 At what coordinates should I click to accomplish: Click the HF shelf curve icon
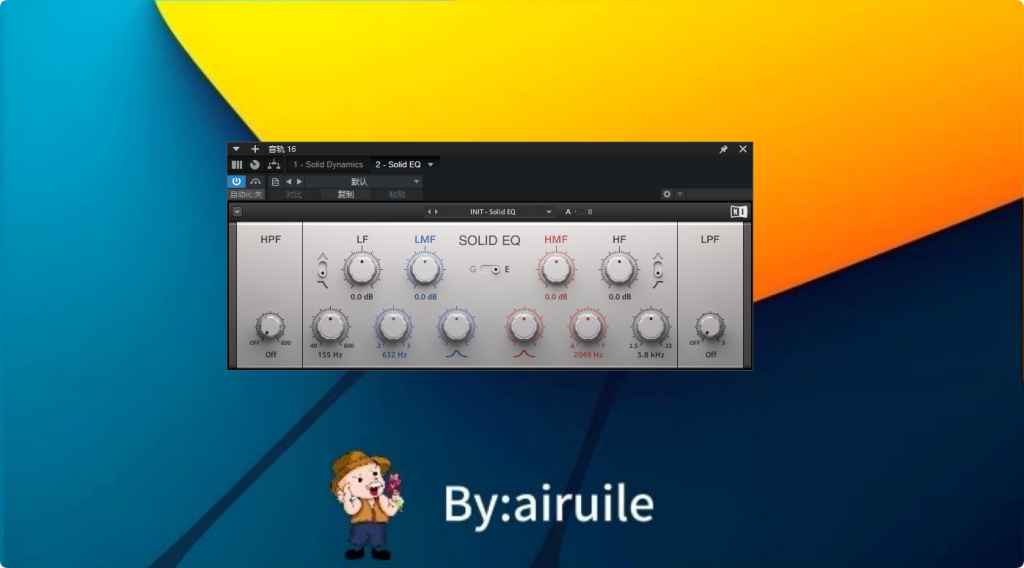[x=658, y=285]
